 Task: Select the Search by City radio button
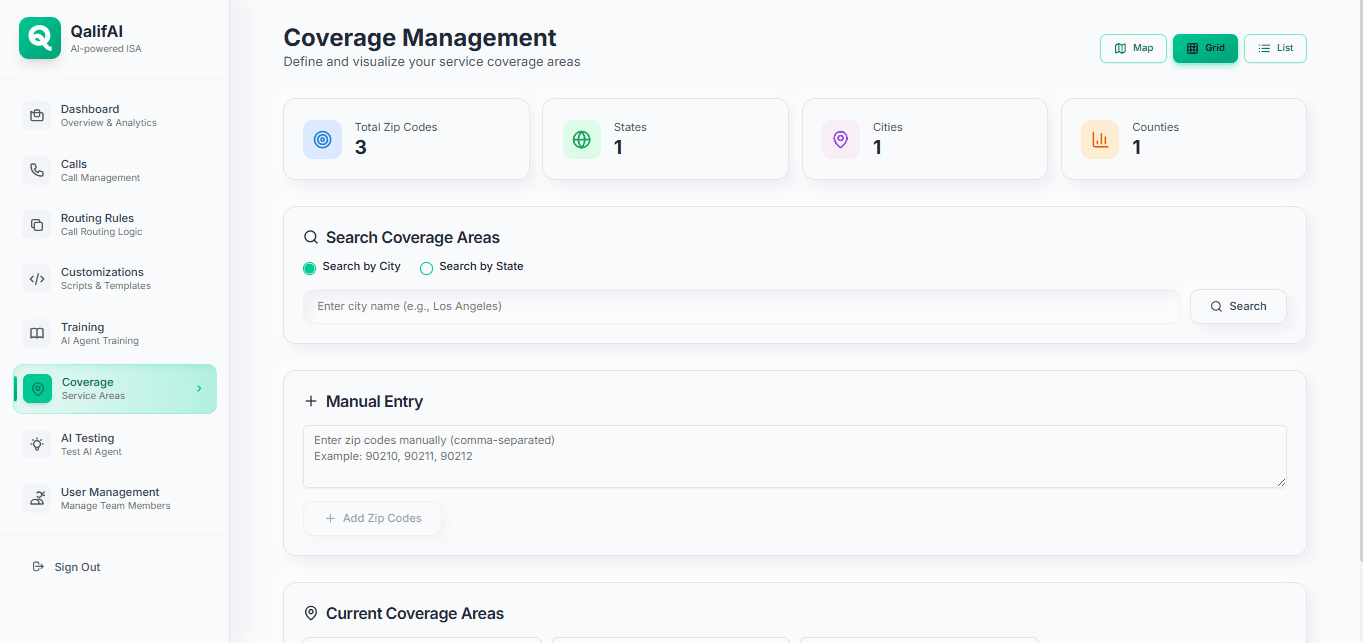(x=310, y=268)
